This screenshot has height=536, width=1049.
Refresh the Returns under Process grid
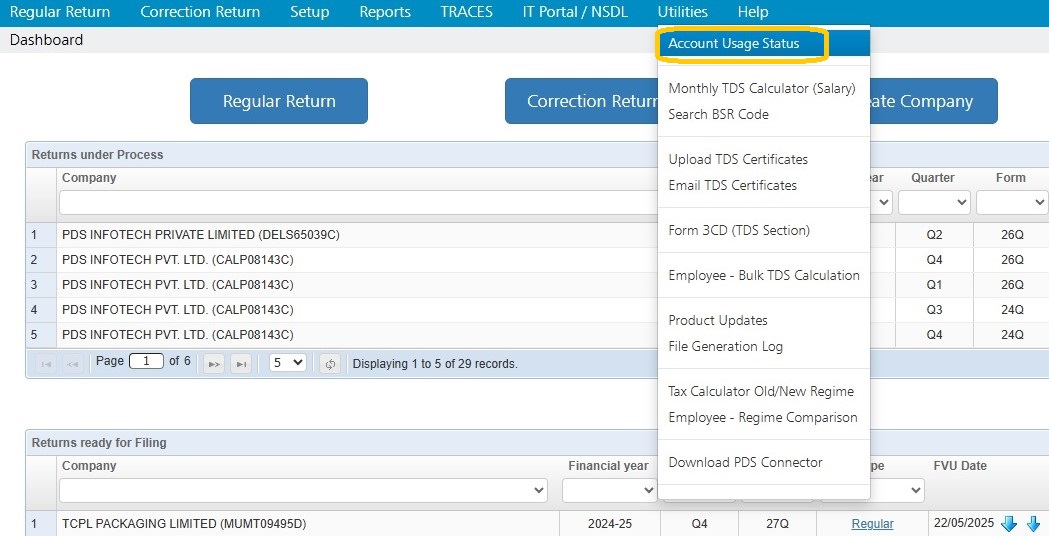[330, 363]
